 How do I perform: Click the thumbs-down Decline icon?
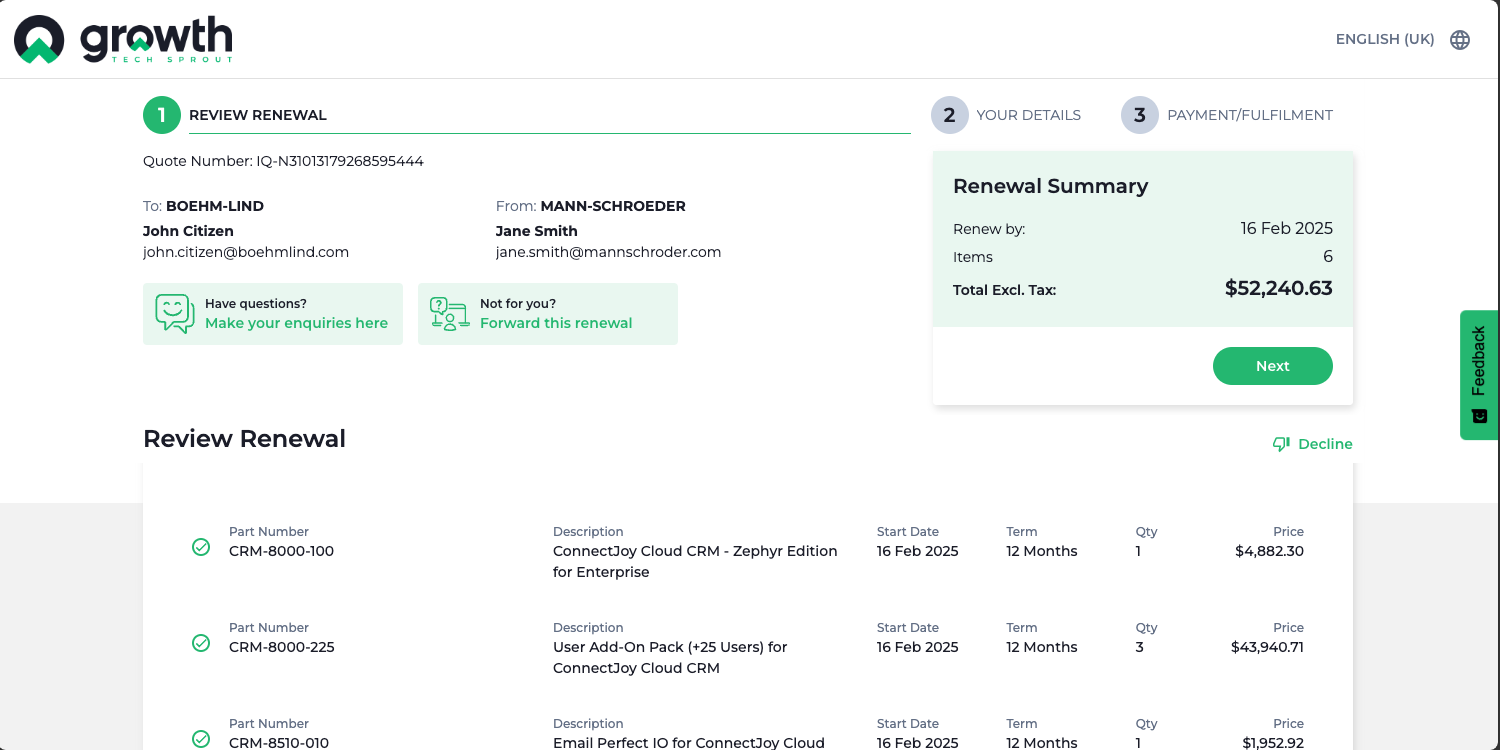(1281, 444)
